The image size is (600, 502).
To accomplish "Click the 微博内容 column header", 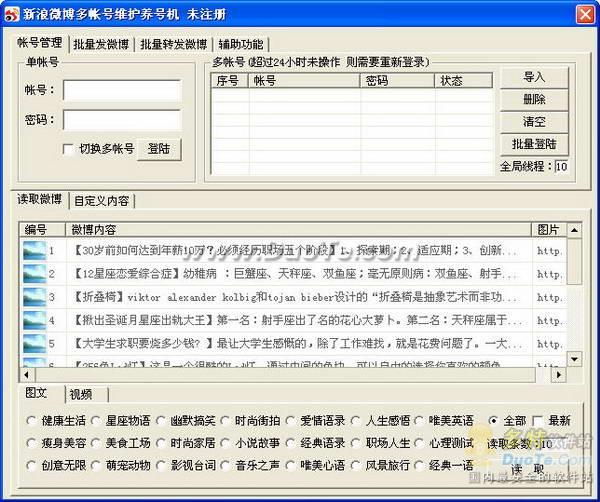I will [x=298, y=230].
